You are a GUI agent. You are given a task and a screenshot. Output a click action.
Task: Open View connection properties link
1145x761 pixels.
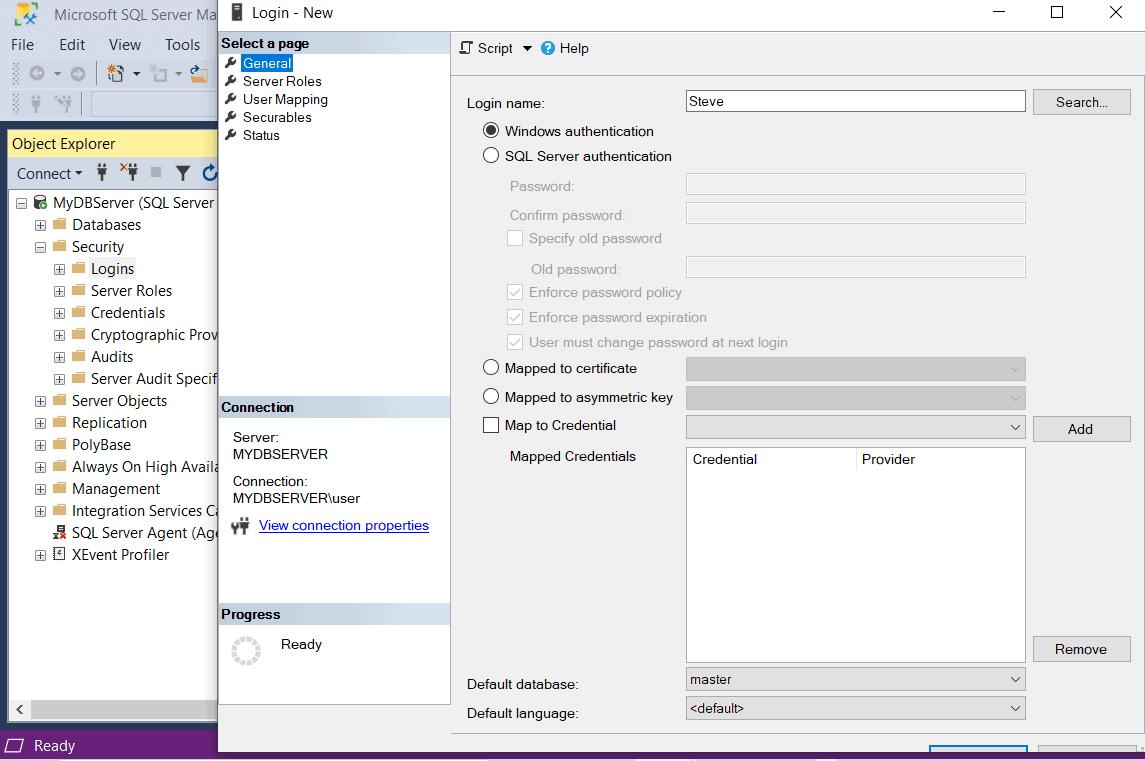coord(343,525)
